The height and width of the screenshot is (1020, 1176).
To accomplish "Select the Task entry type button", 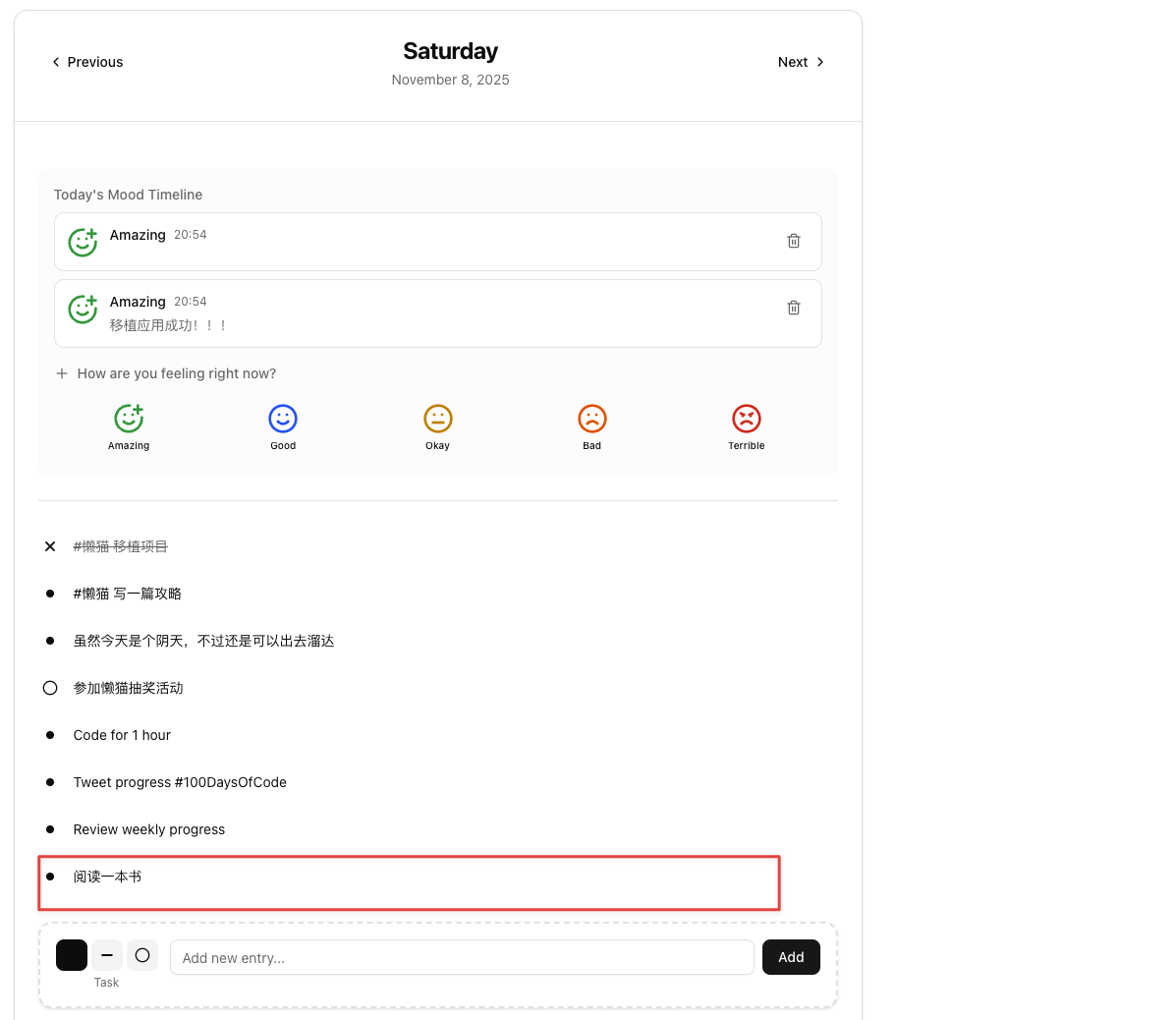I will (x=72, y=955).
